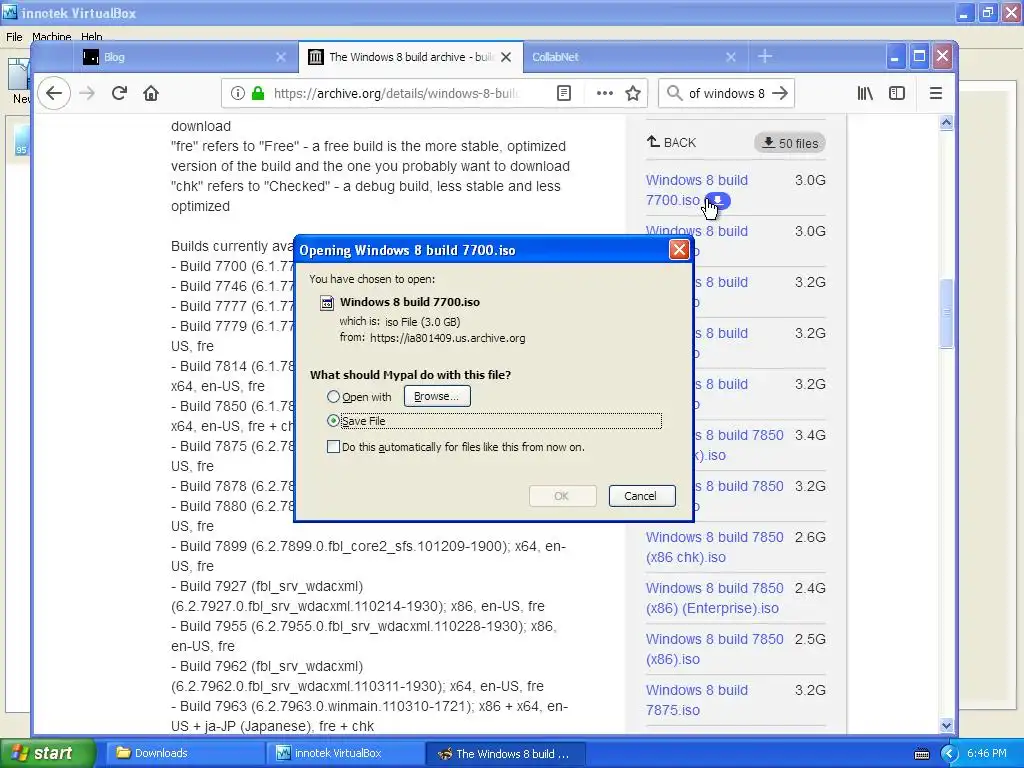
Task: Close the Opening Windows 8 build dialog
Action: (x=679, y=249)
